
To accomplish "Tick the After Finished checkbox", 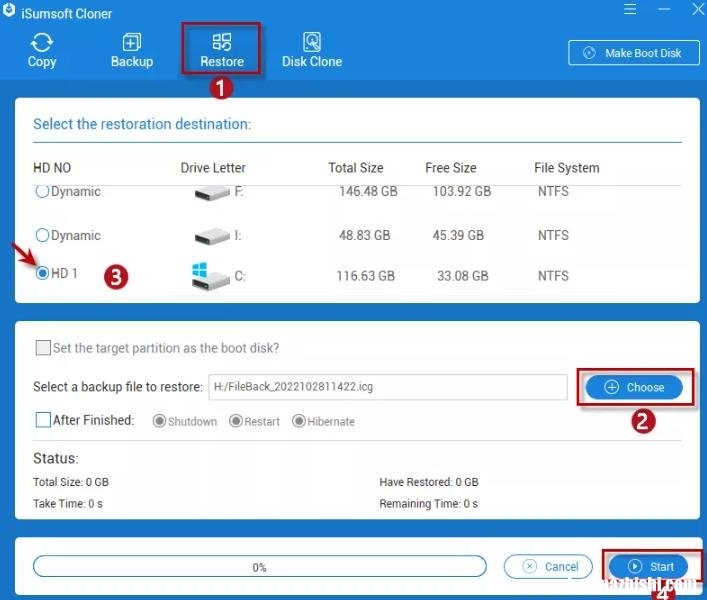I will [43, 420].
